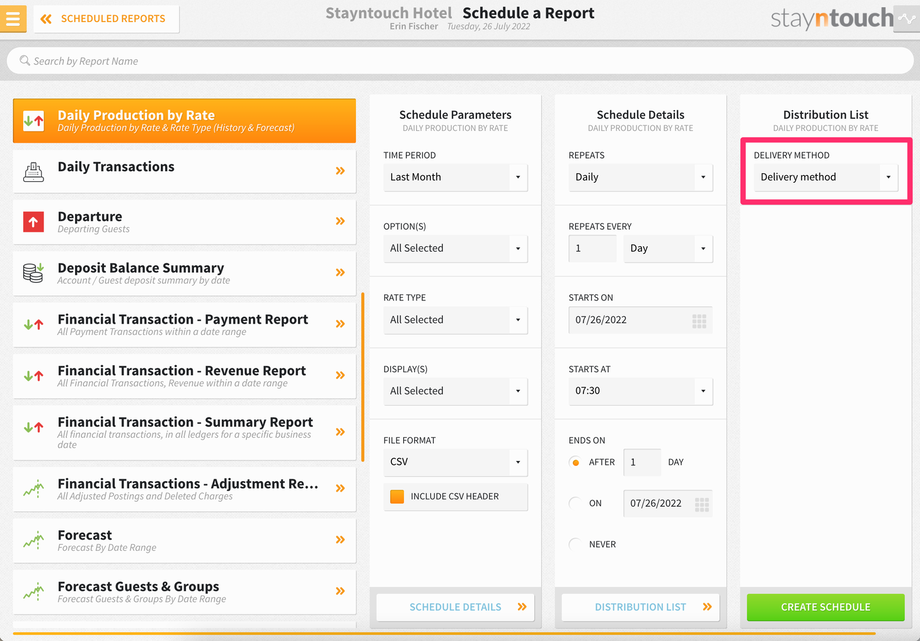Expand the Display(s) dropdown
Viewport: 920px width, 641px height.
[x=455, y=391]
